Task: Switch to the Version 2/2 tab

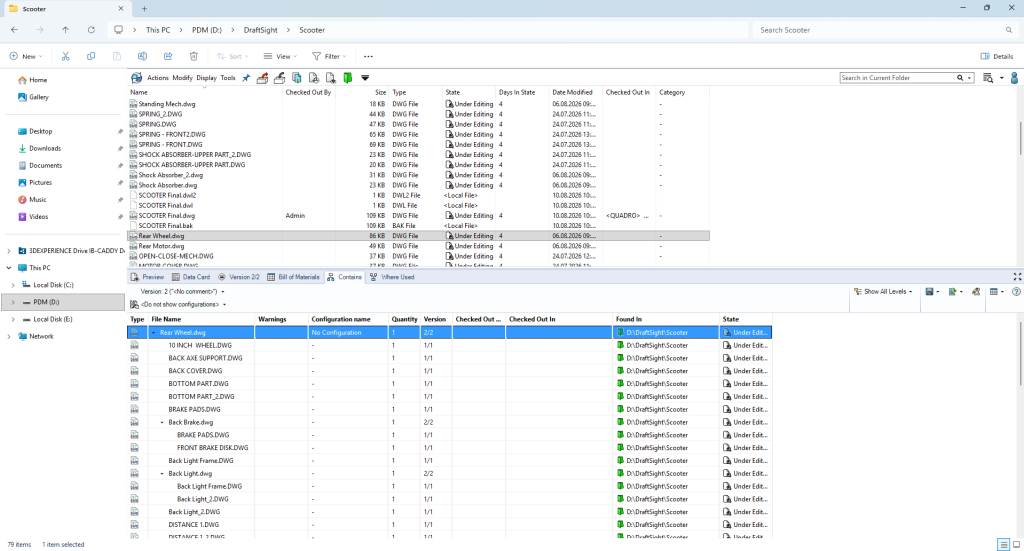Action: 239,277
